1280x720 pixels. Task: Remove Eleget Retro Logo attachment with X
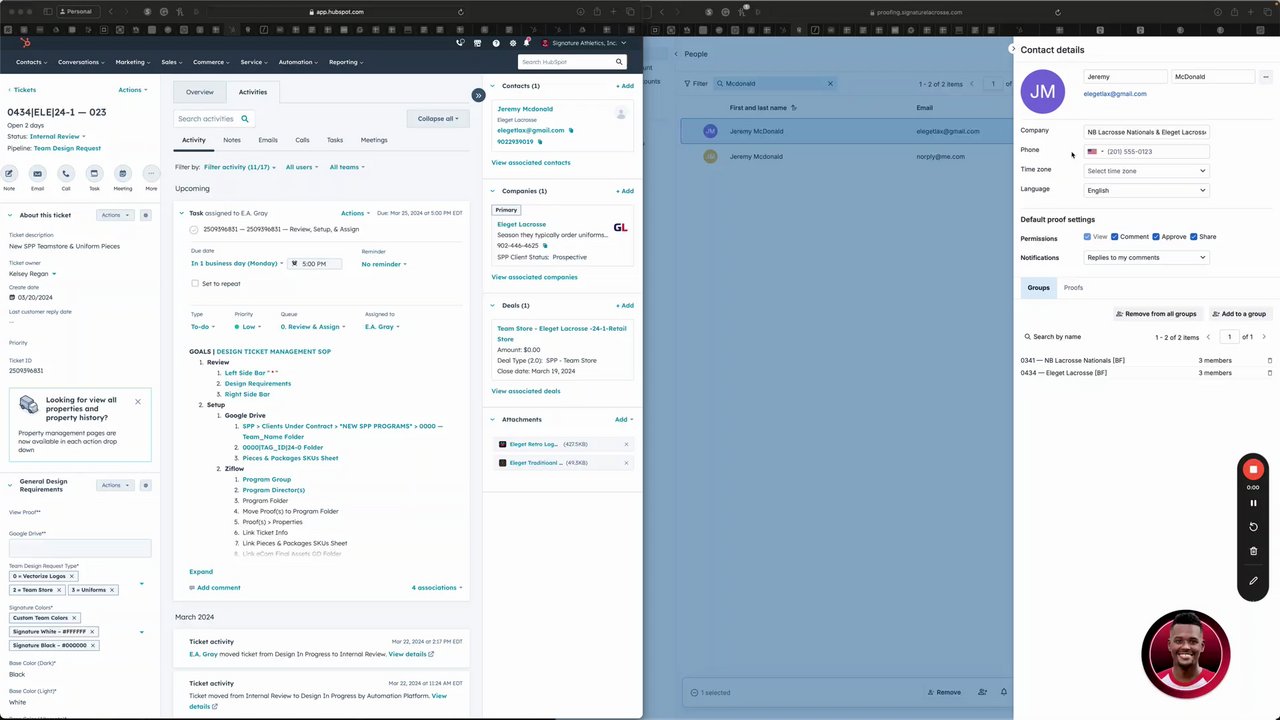coord(627,444)
